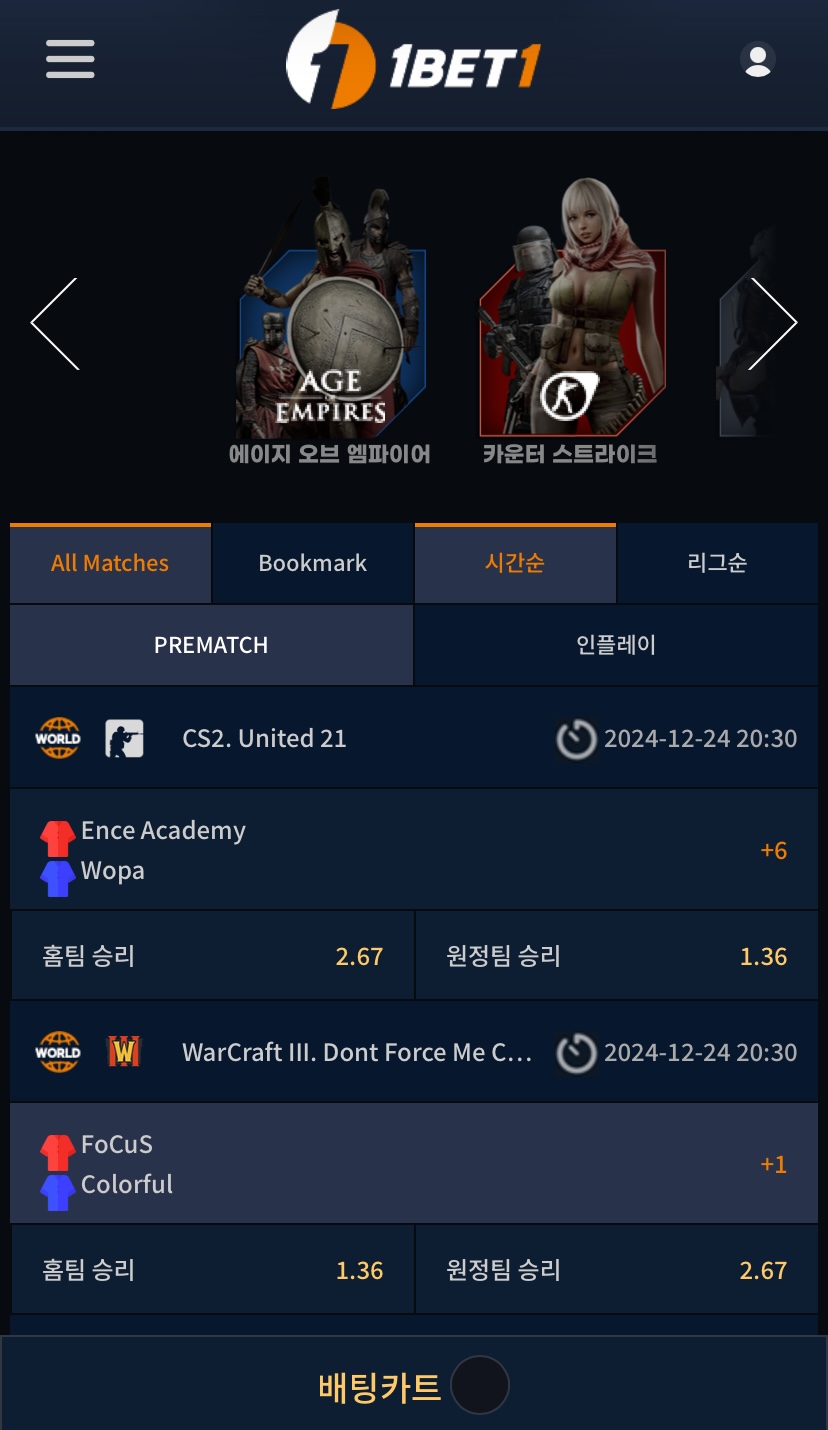Expand the +1 markets for FoCuS match
Screen dimensions: 828x1430
[x=774, y=1164]
